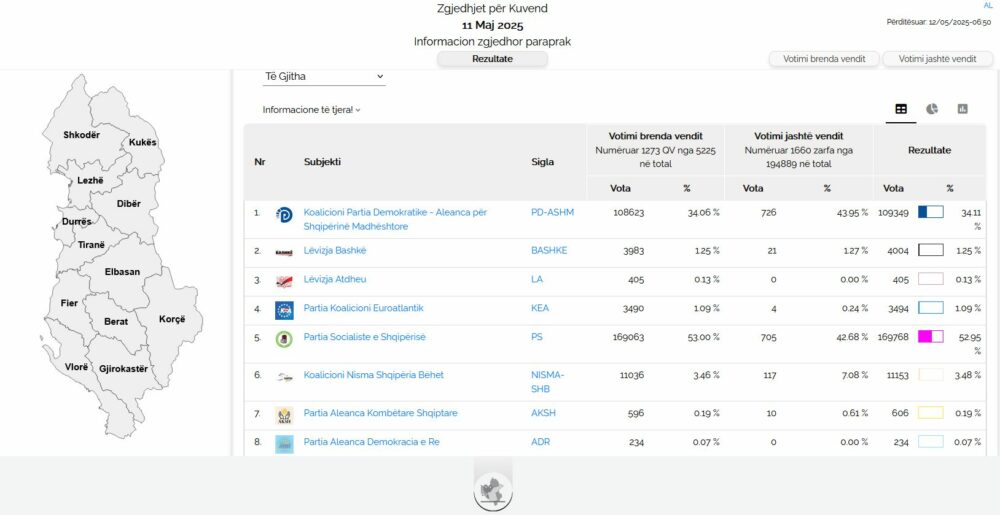Click the Partia Socialiste party logo

click(x=284, y=339)
